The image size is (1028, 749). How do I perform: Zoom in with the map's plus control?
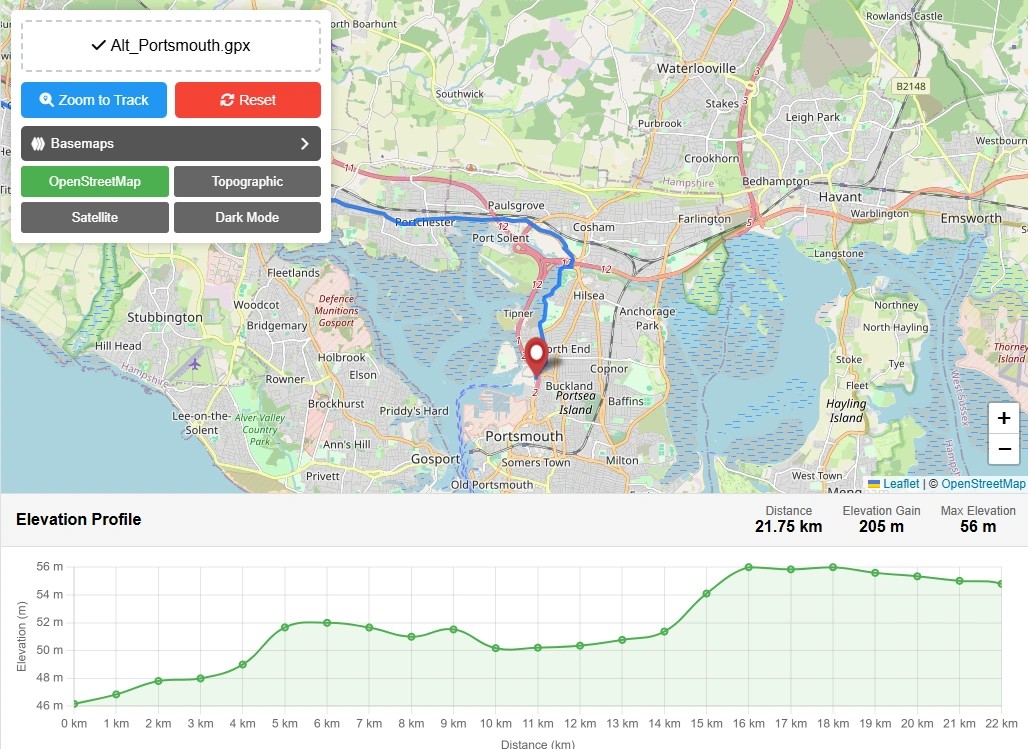pos(1004,418)
